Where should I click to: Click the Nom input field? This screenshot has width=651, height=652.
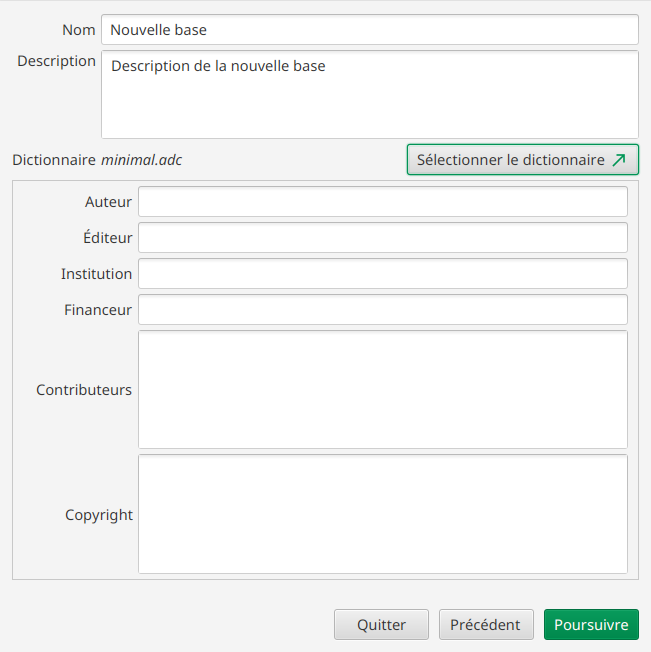370,30
